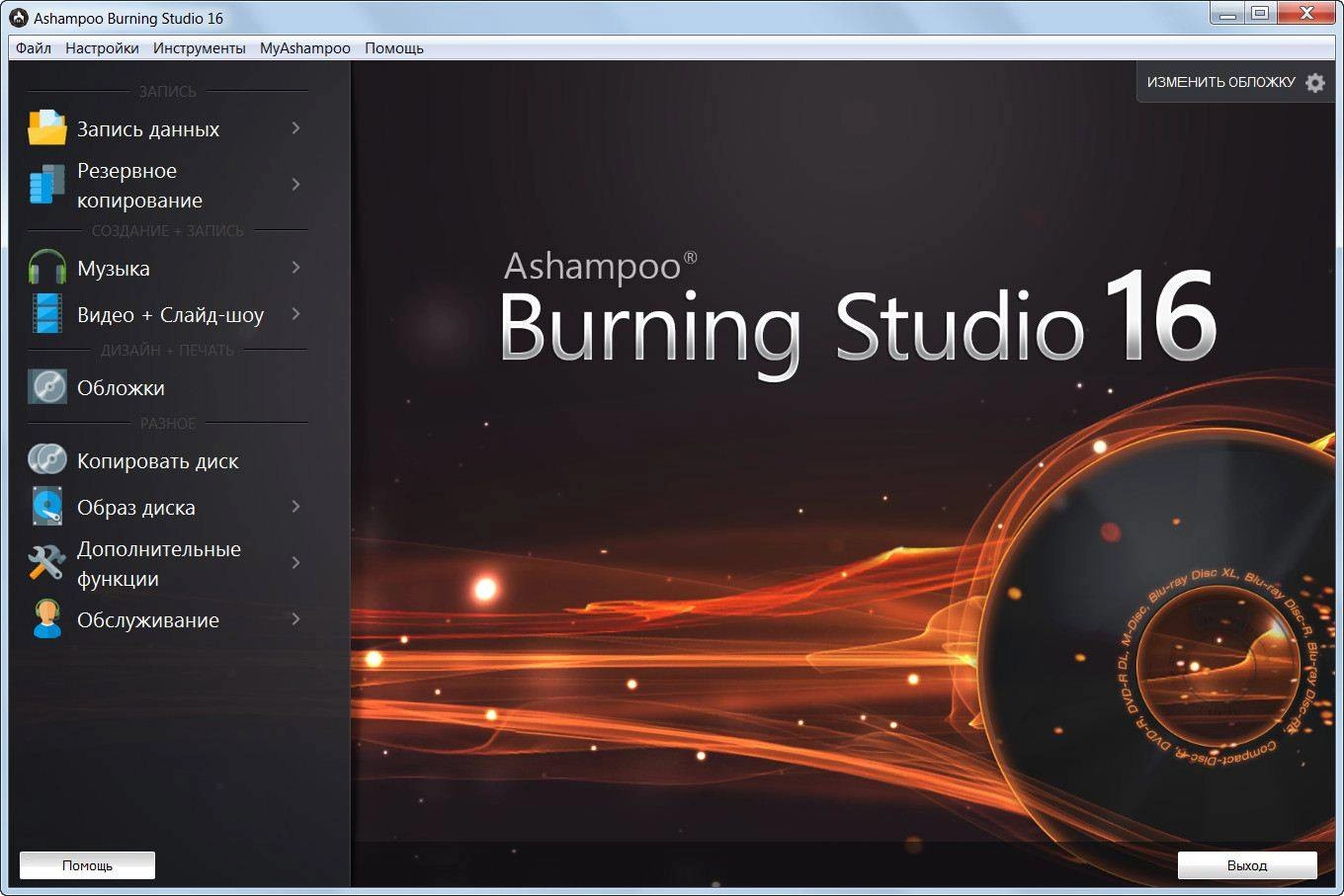
Task: Click the film strip Video + Slideshow icon
Action: point(46,314)
